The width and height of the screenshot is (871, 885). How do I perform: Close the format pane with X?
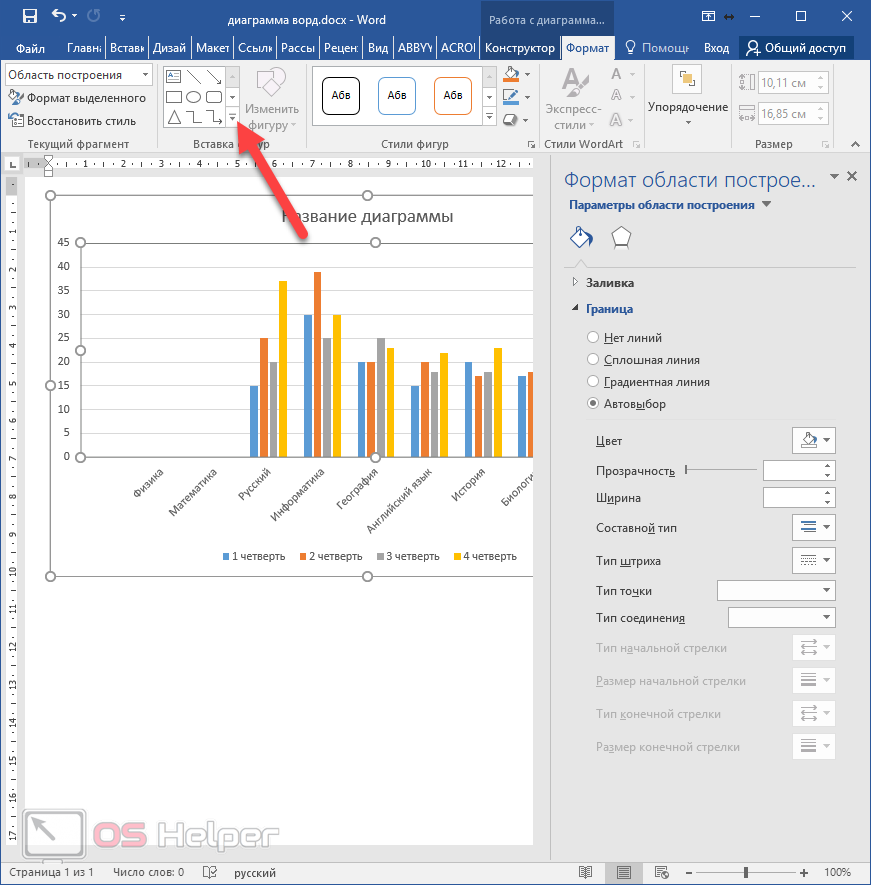pyautogui.click(x=852, y=176)
